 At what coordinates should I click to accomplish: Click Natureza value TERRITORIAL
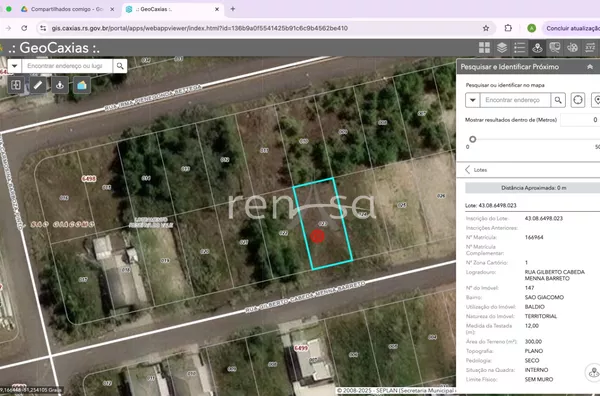tap(541, 316)
